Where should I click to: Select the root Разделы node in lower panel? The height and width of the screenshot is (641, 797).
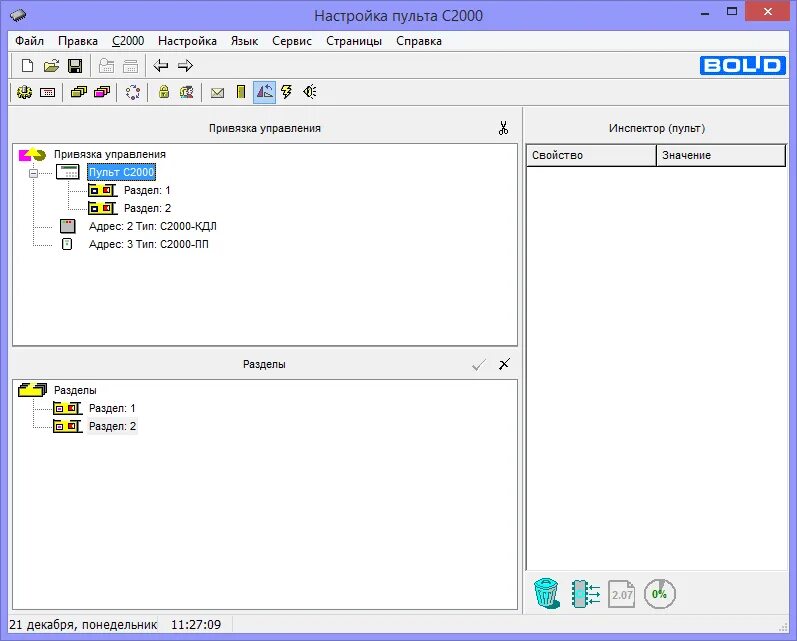[75, 390]
